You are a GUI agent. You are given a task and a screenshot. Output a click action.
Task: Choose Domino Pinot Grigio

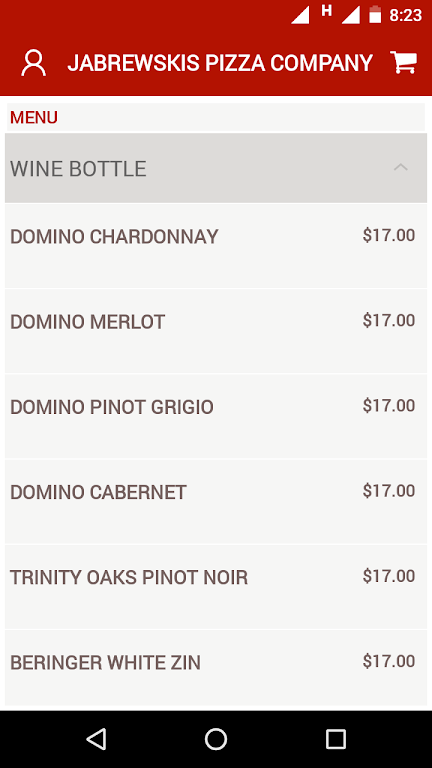tap(216, 416)
